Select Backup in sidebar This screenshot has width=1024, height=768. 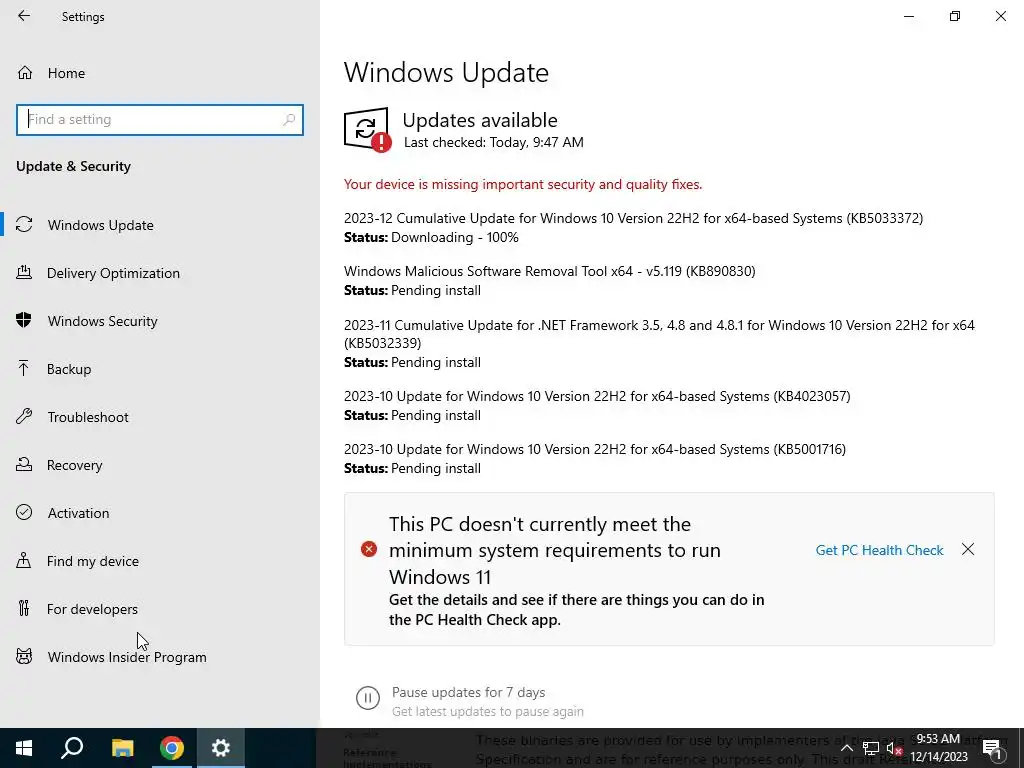69,369
